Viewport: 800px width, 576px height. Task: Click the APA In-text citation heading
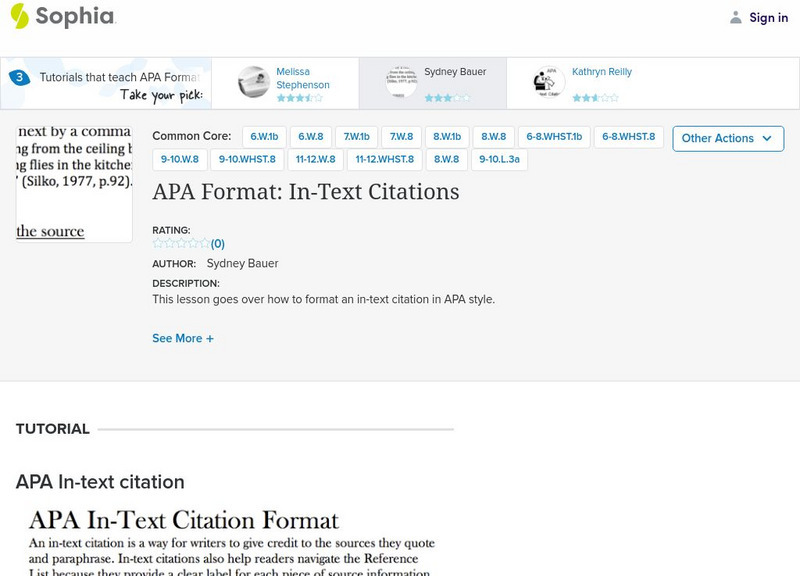(x=100, y=482)
